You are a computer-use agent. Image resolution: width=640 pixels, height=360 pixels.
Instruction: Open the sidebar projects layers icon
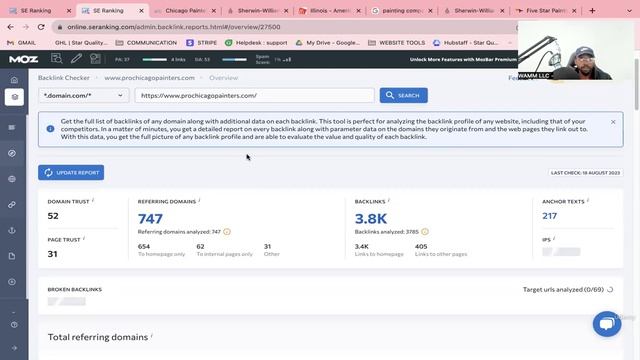pos(14,97)
